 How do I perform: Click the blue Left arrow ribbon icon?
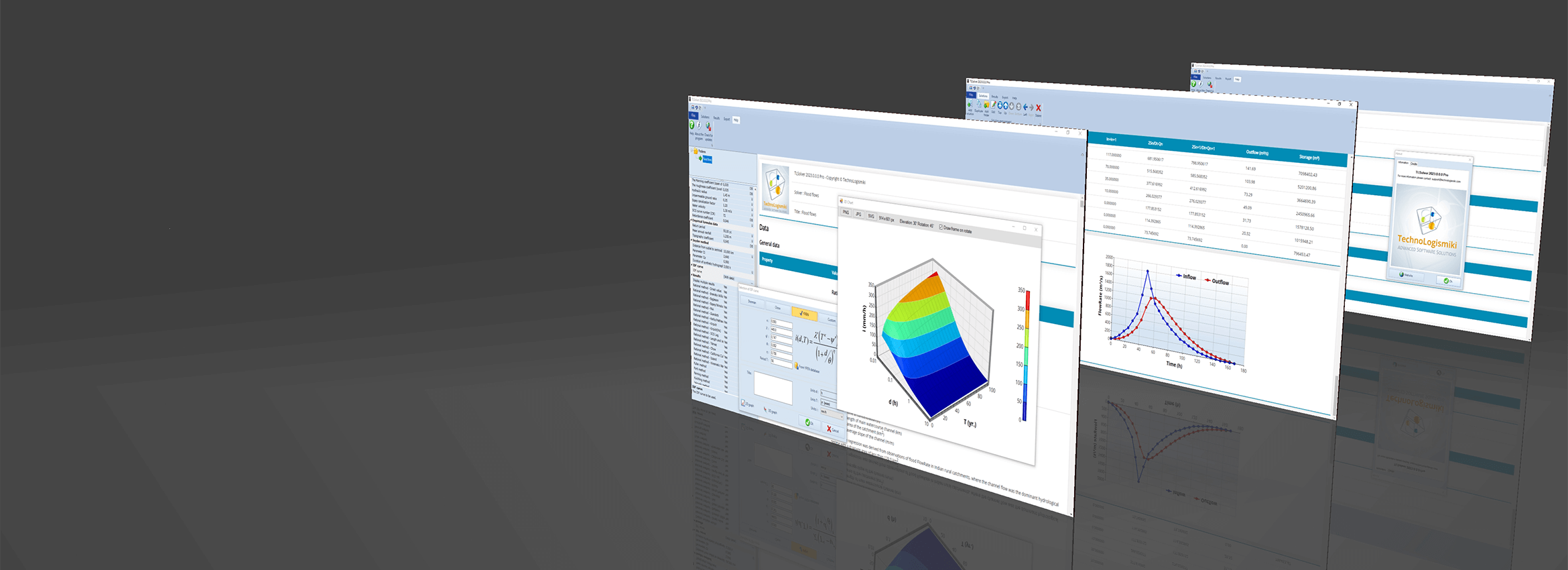click(1025, 107)
